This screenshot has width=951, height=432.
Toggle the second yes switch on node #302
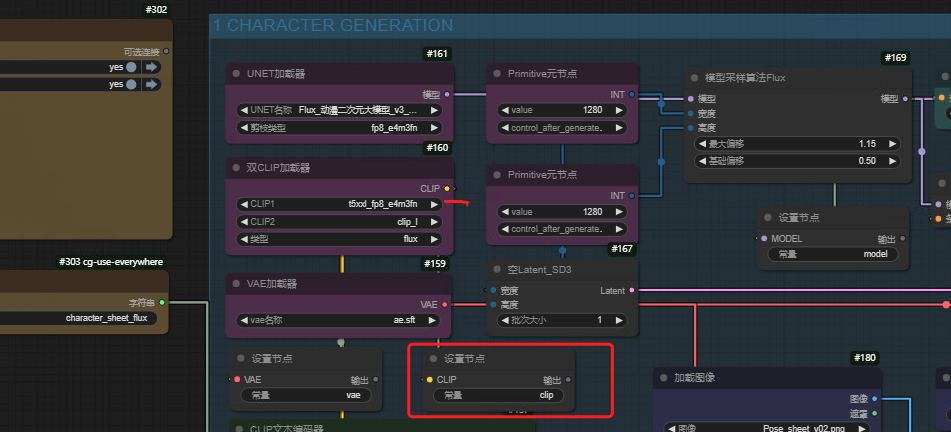pos(131,84)
